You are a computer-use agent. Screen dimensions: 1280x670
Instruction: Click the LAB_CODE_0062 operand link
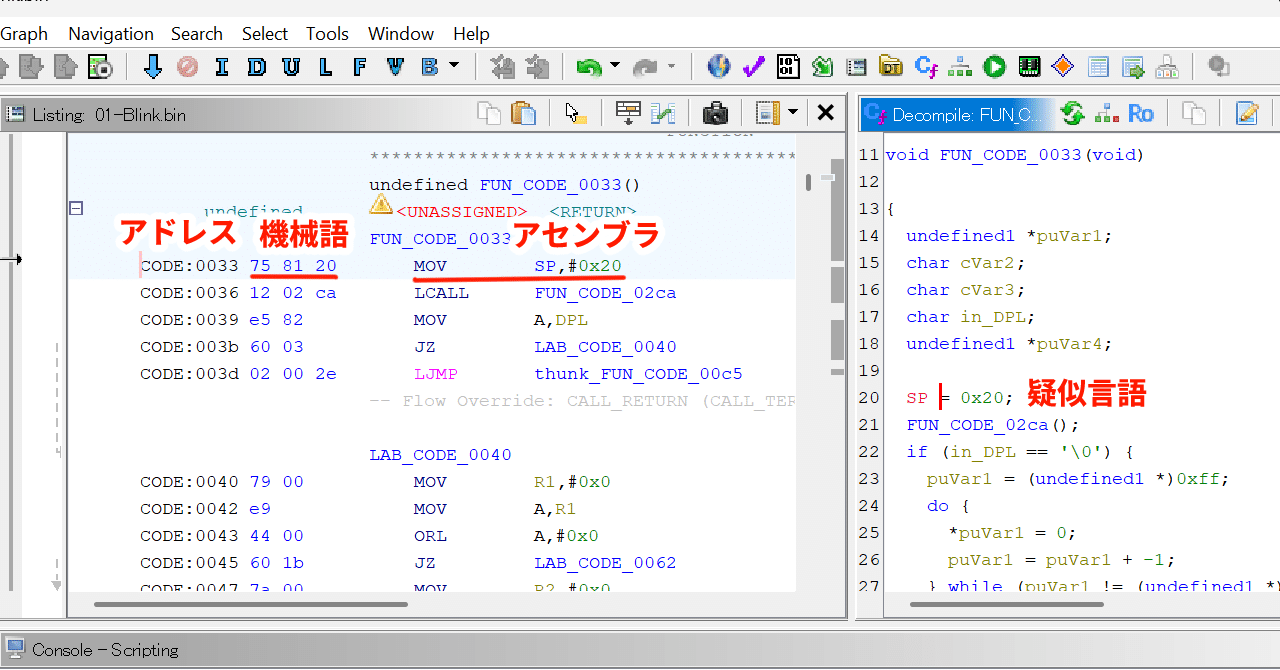point(605,563)
